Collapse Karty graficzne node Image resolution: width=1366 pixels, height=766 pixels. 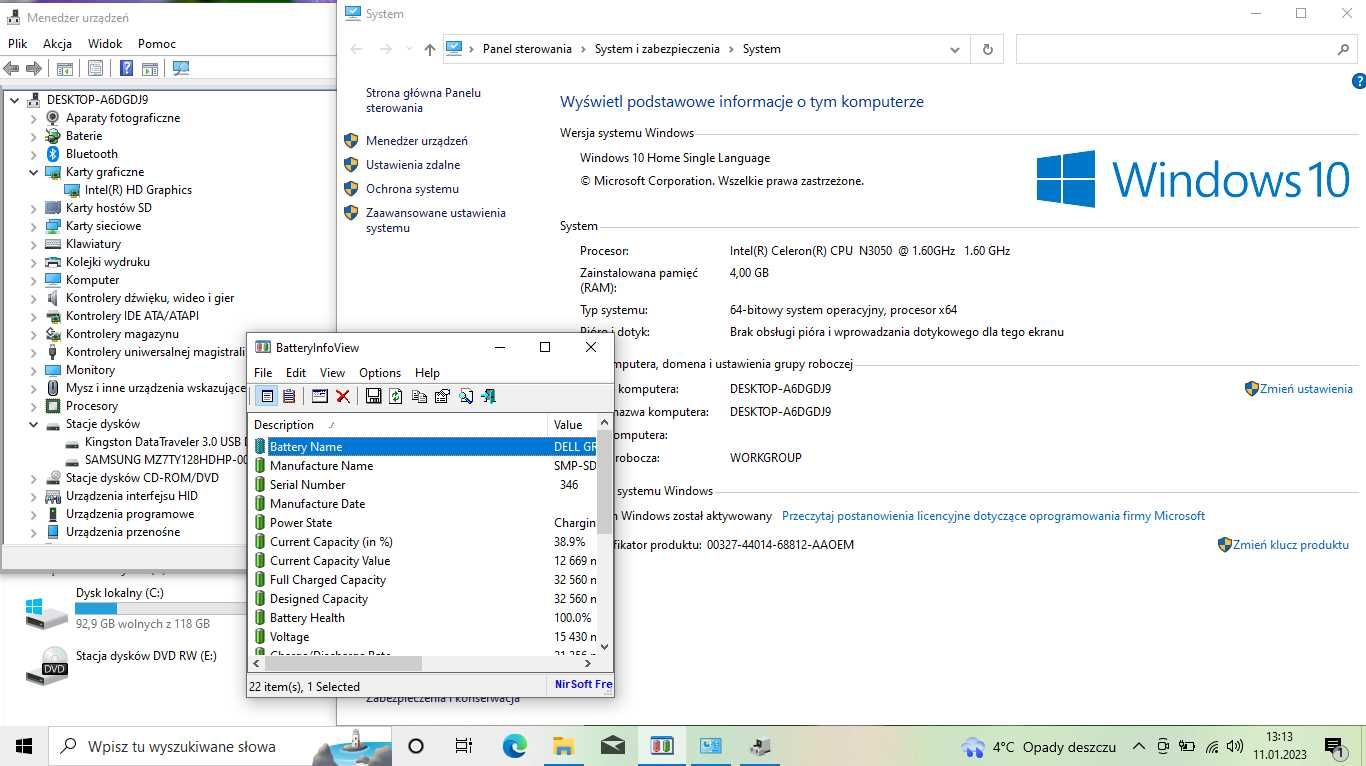33,172
